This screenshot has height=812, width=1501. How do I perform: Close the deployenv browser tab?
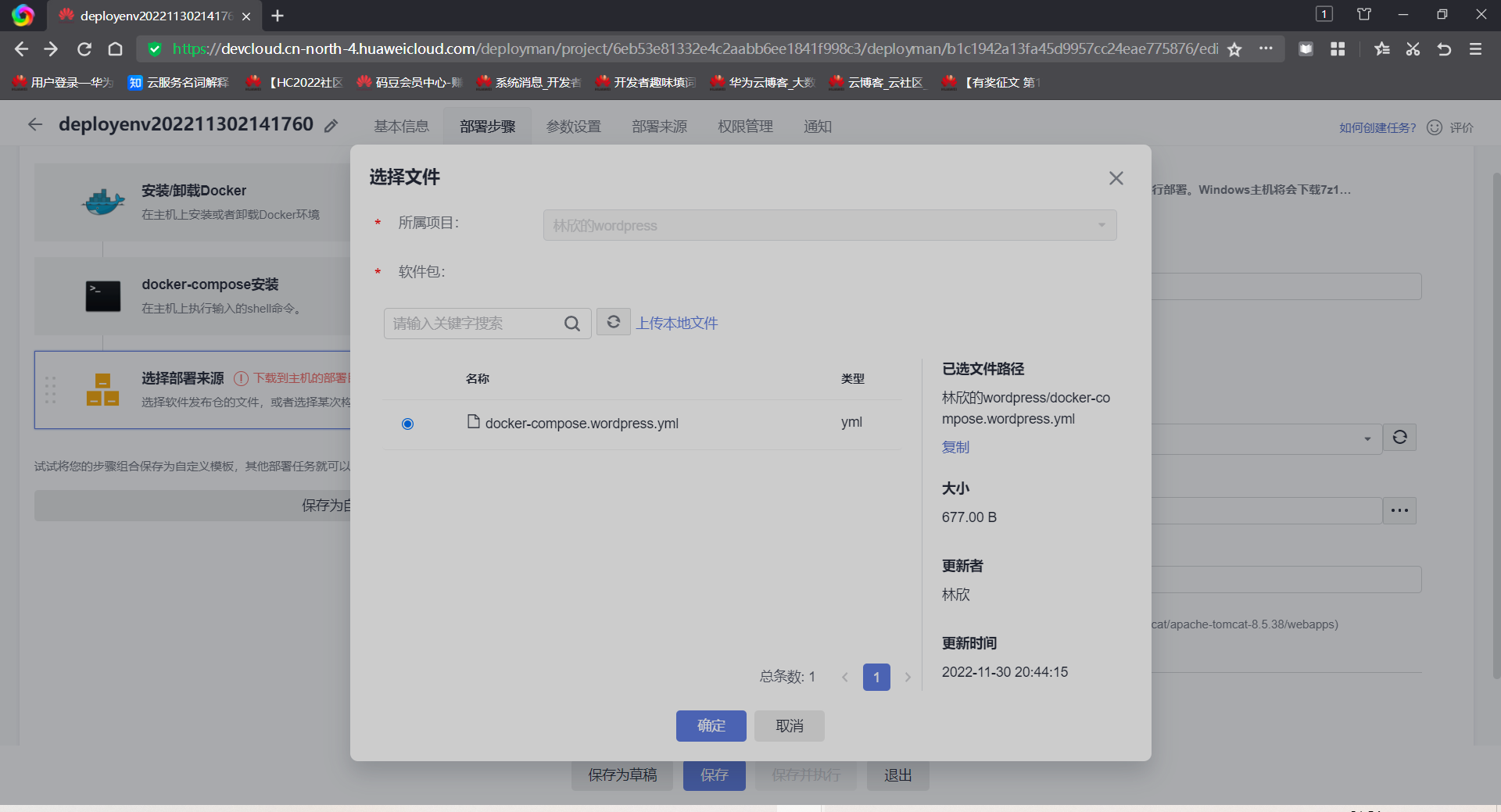click(246, 16)
